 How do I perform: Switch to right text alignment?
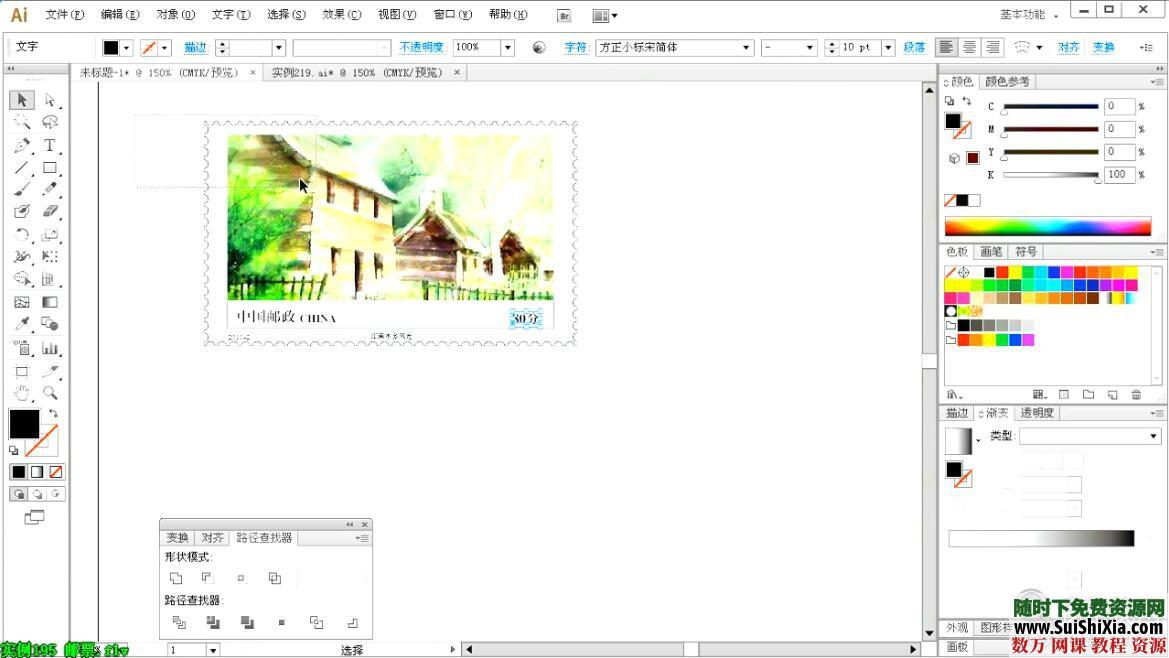[x=992, y=48]
